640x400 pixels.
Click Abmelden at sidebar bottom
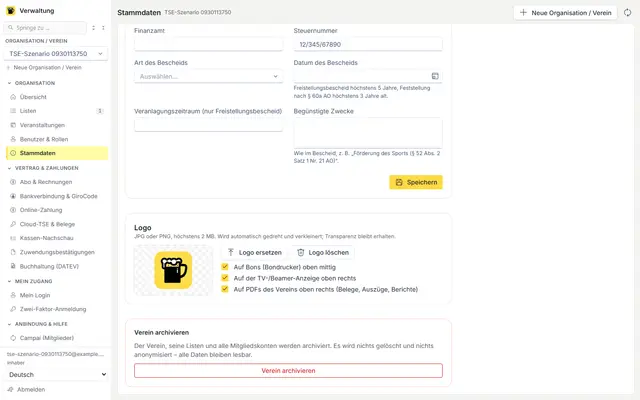[x=27, y=389]
